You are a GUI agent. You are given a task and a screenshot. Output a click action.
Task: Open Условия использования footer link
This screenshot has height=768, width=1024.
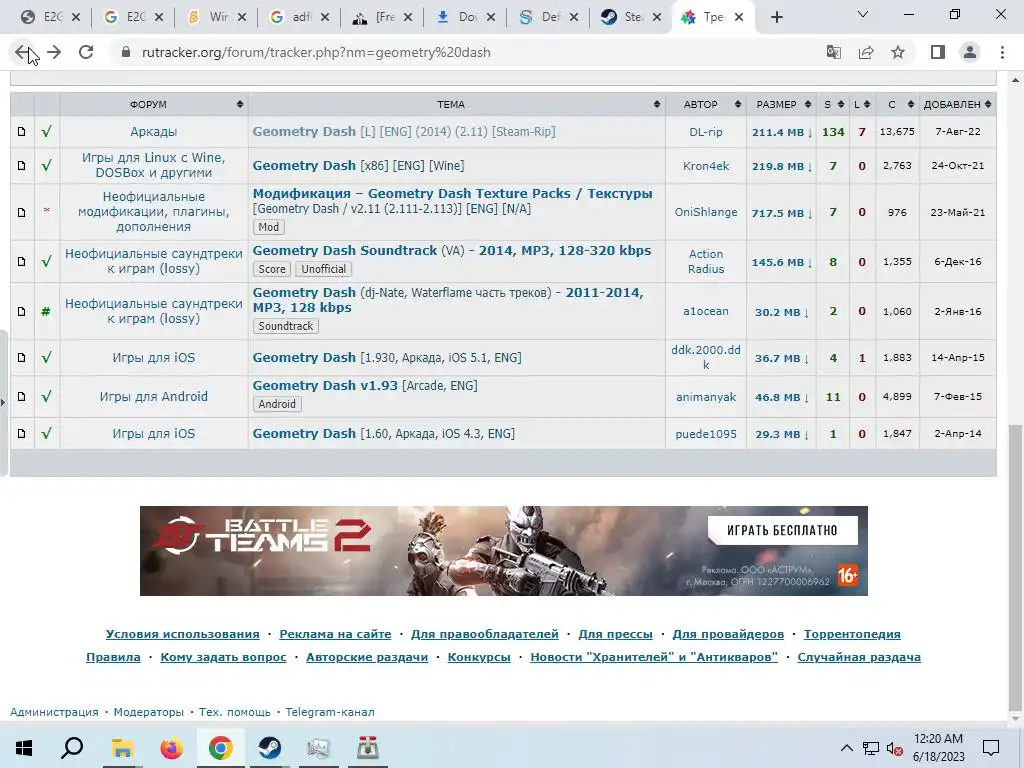point(182,634)
